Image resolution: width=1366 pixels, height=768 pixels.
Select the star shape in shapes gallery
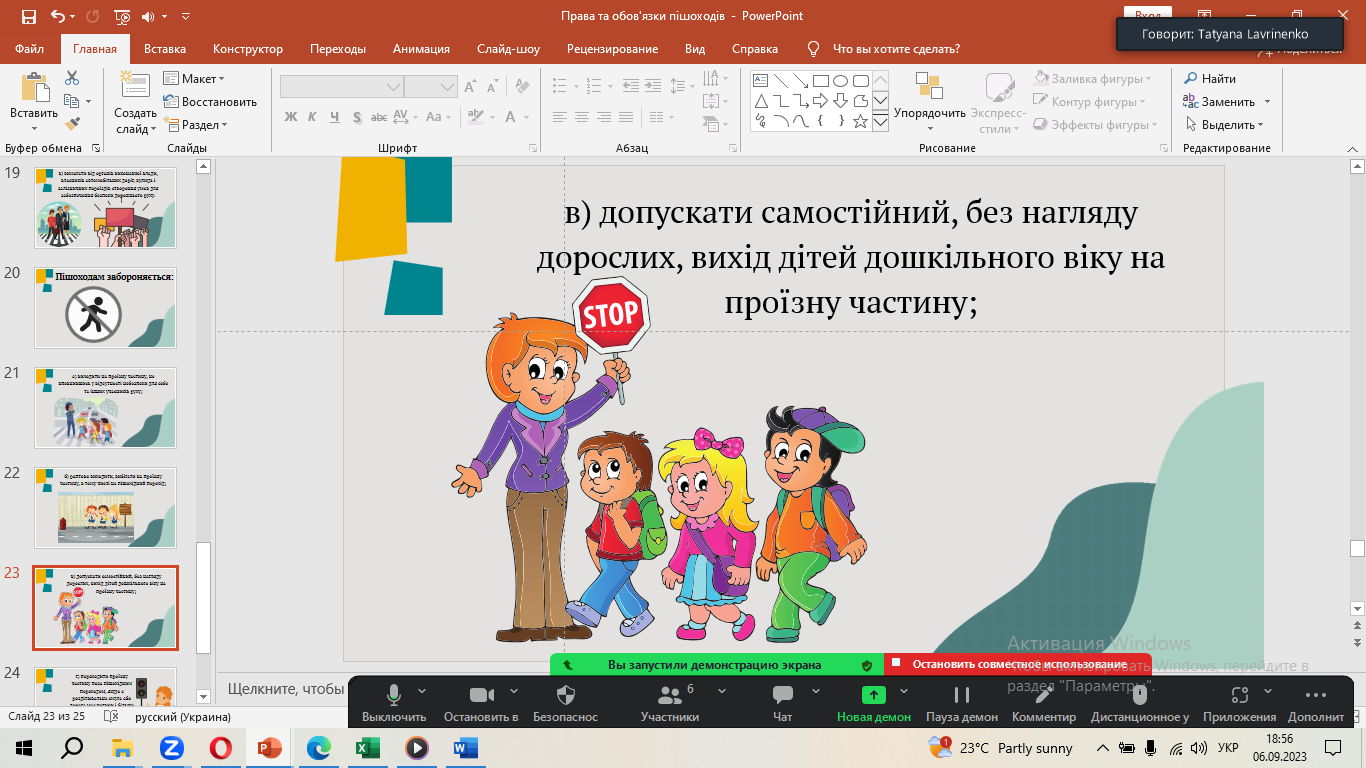point(860,121)
